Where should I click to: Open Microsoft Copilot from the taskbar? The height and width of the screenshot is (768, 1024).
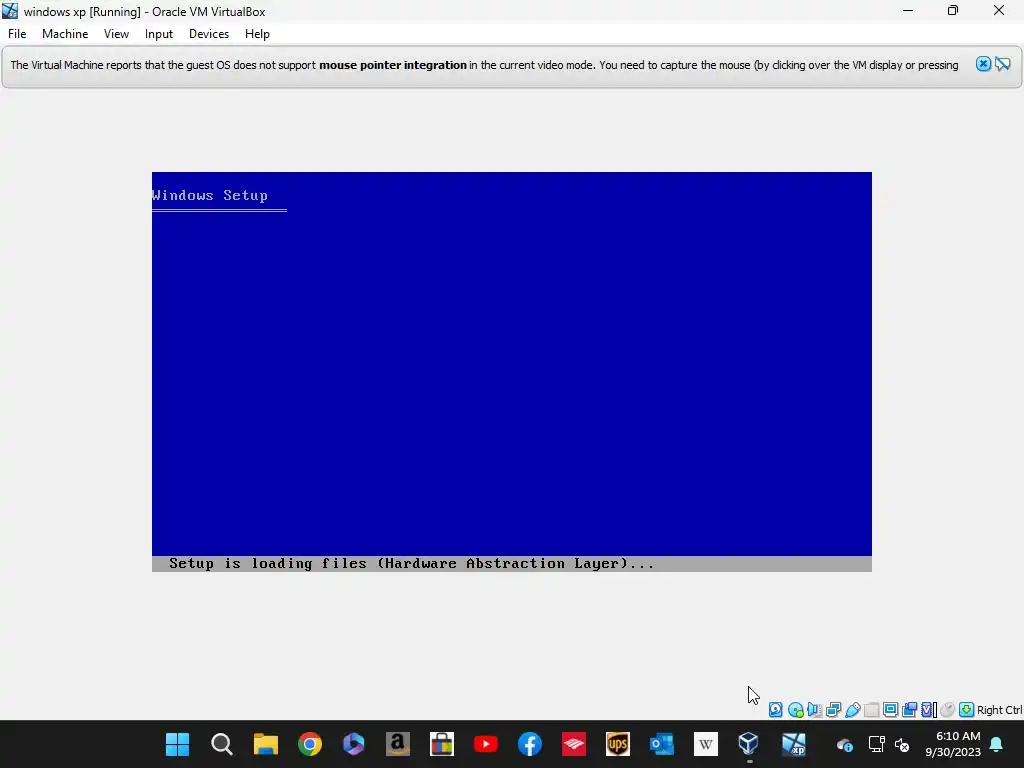click(353, 744)
